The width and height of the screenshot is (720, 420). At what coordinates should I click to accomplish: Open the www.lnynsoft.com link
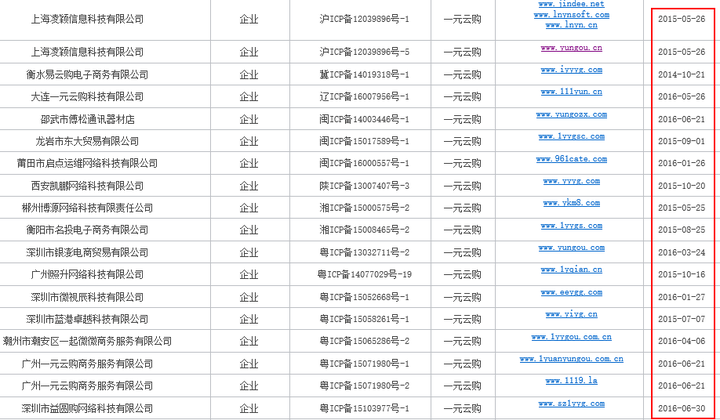coord(571,15)
